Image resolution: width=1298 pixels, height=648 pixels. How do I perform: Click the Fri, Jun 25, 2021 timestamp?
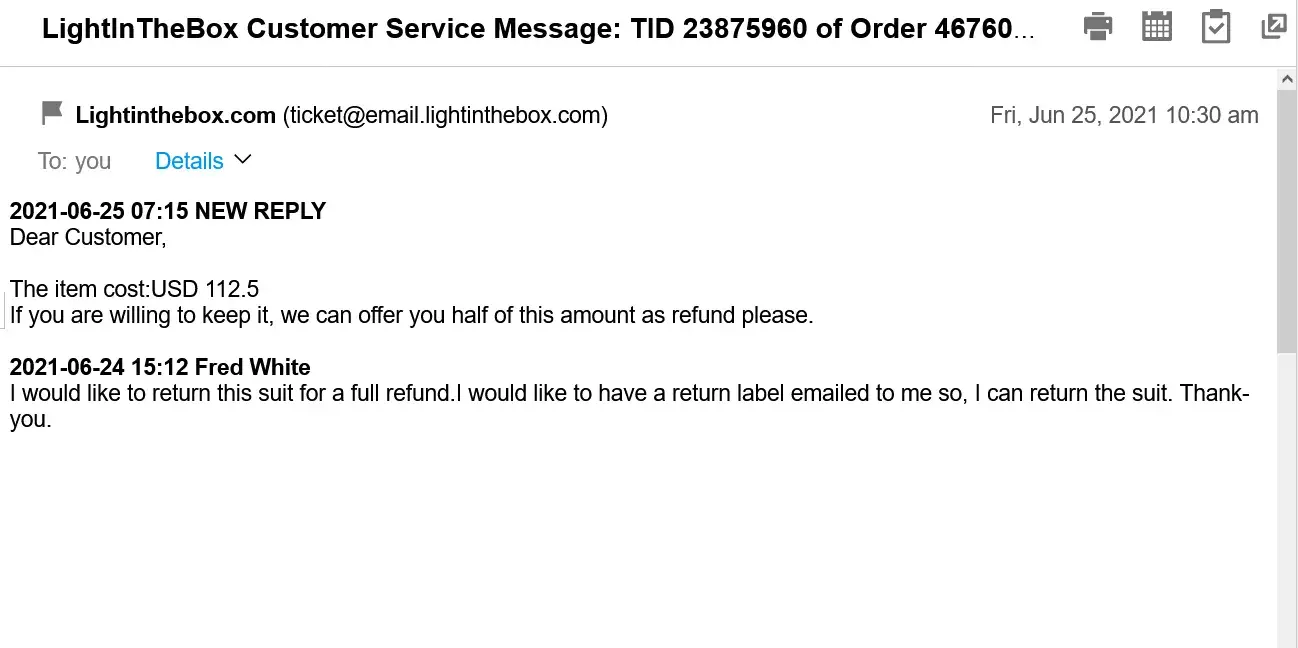click(x=1124, y=115)
